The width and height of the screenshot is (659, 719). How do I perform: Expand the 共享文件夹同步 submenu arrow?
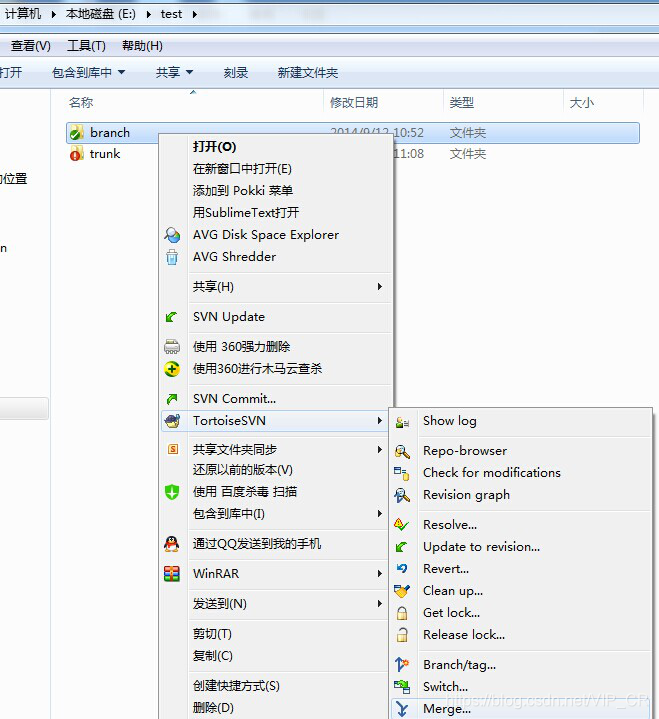pyautogui.click(x=379, y=449)
